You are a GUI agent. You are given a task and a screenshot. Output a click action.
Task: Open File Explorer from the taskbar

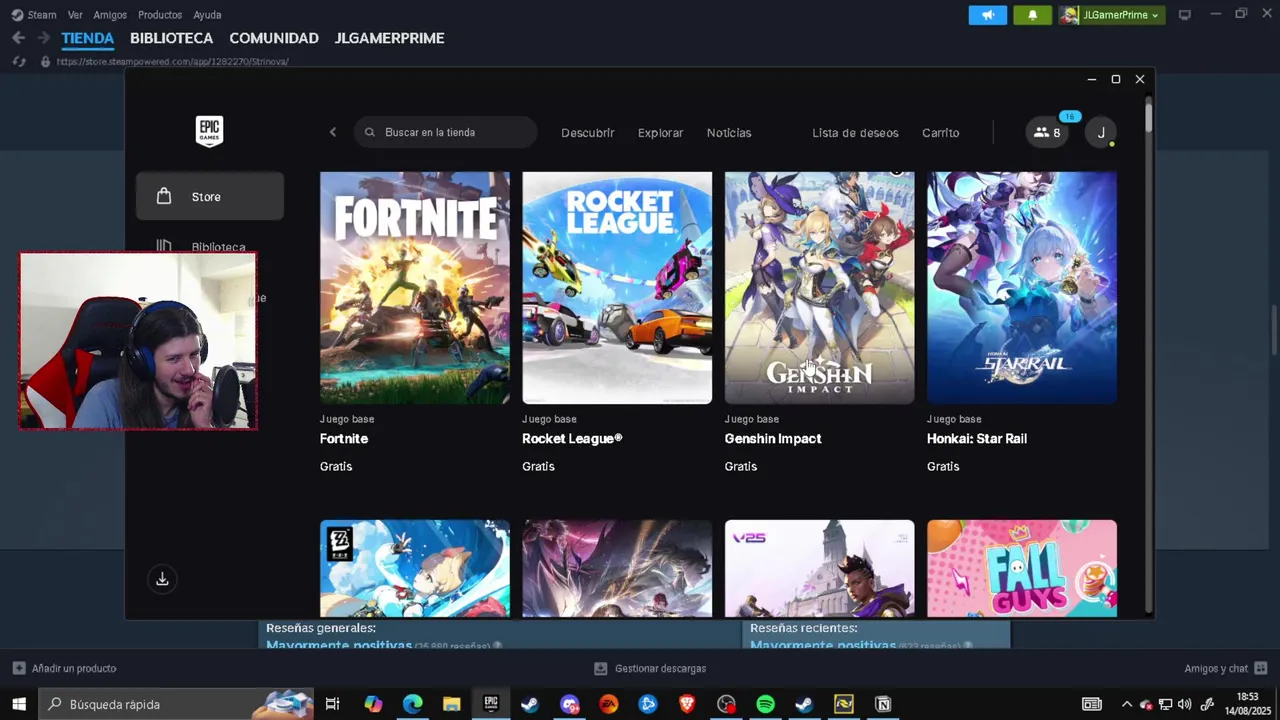(452, 704)
